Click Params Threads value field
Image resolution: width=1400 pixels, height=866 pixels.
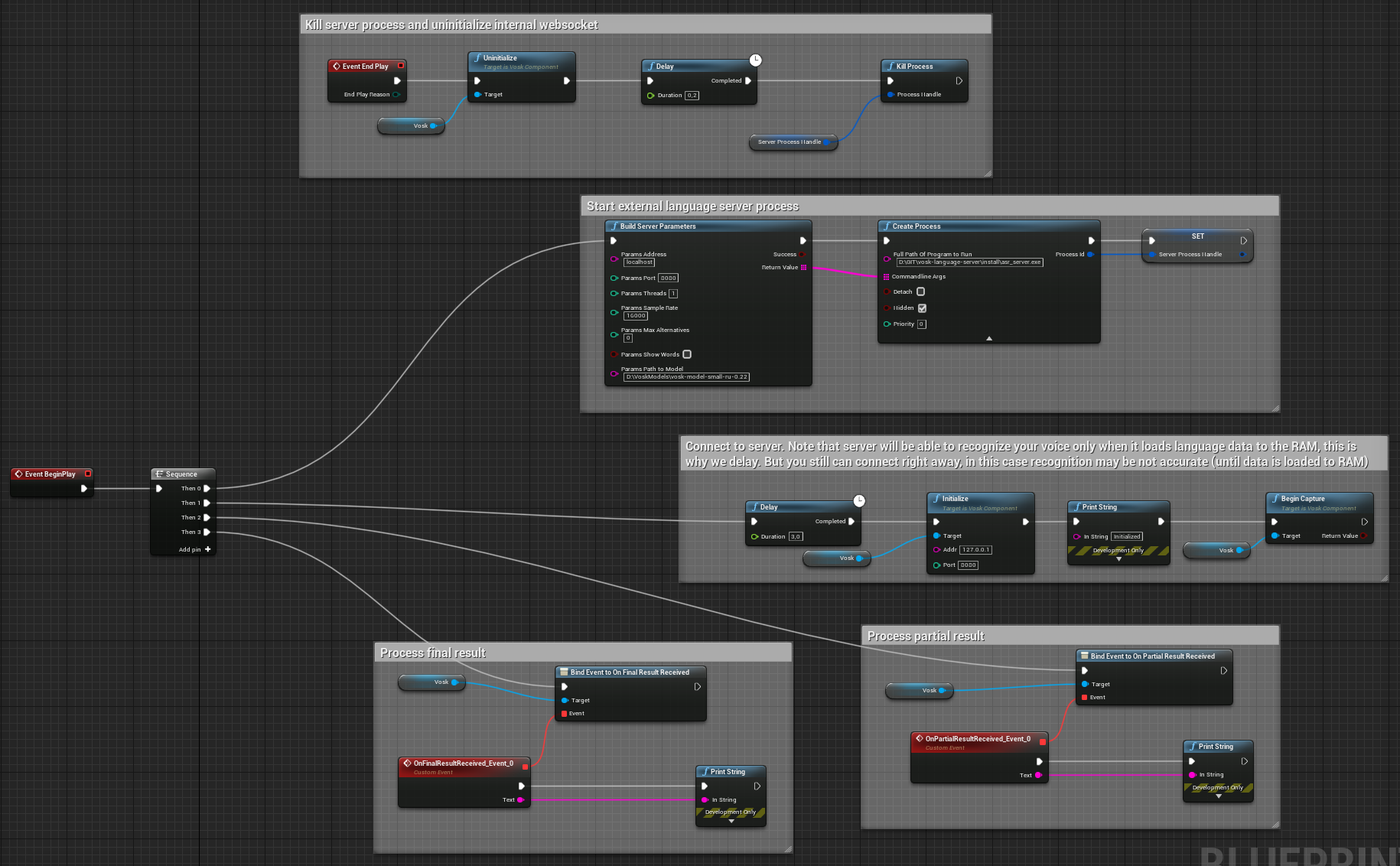[x=673, y=294]
